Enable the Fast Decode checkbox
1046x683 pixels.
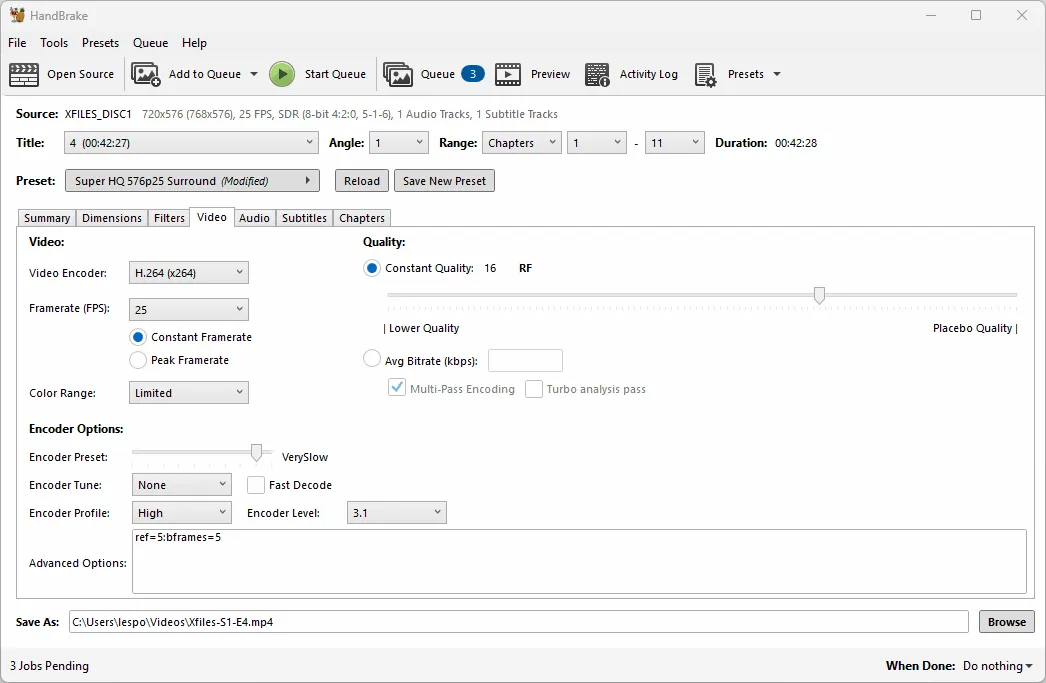tap(255, 485)
